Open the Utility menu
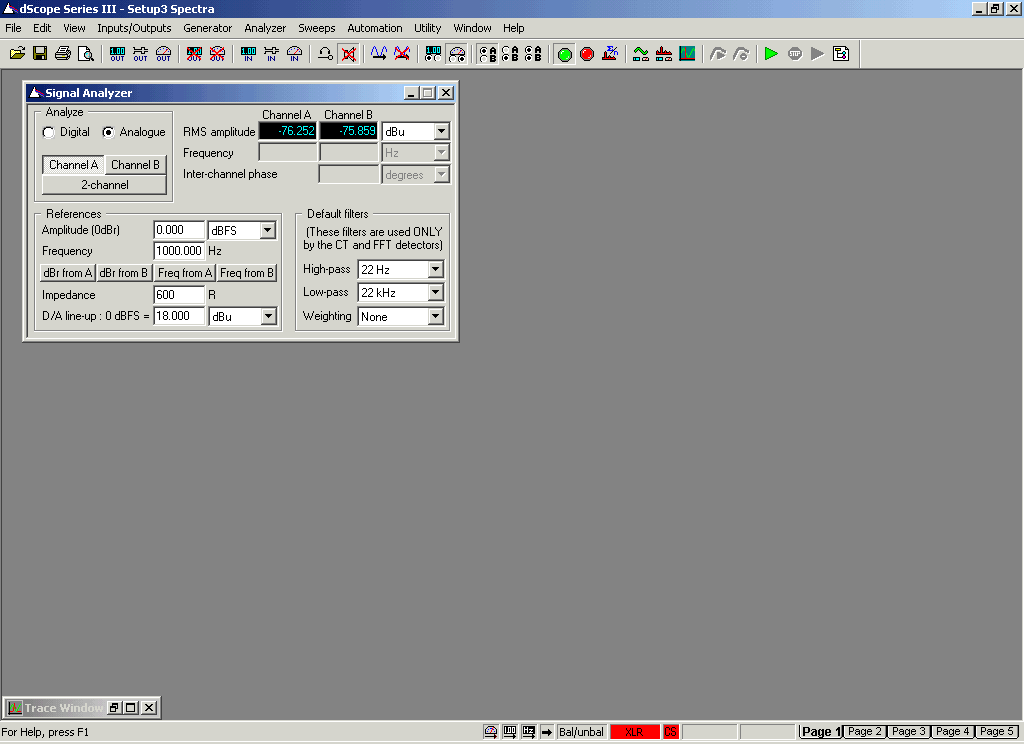This screenshot has width=1024, height=744. point(428,28)
